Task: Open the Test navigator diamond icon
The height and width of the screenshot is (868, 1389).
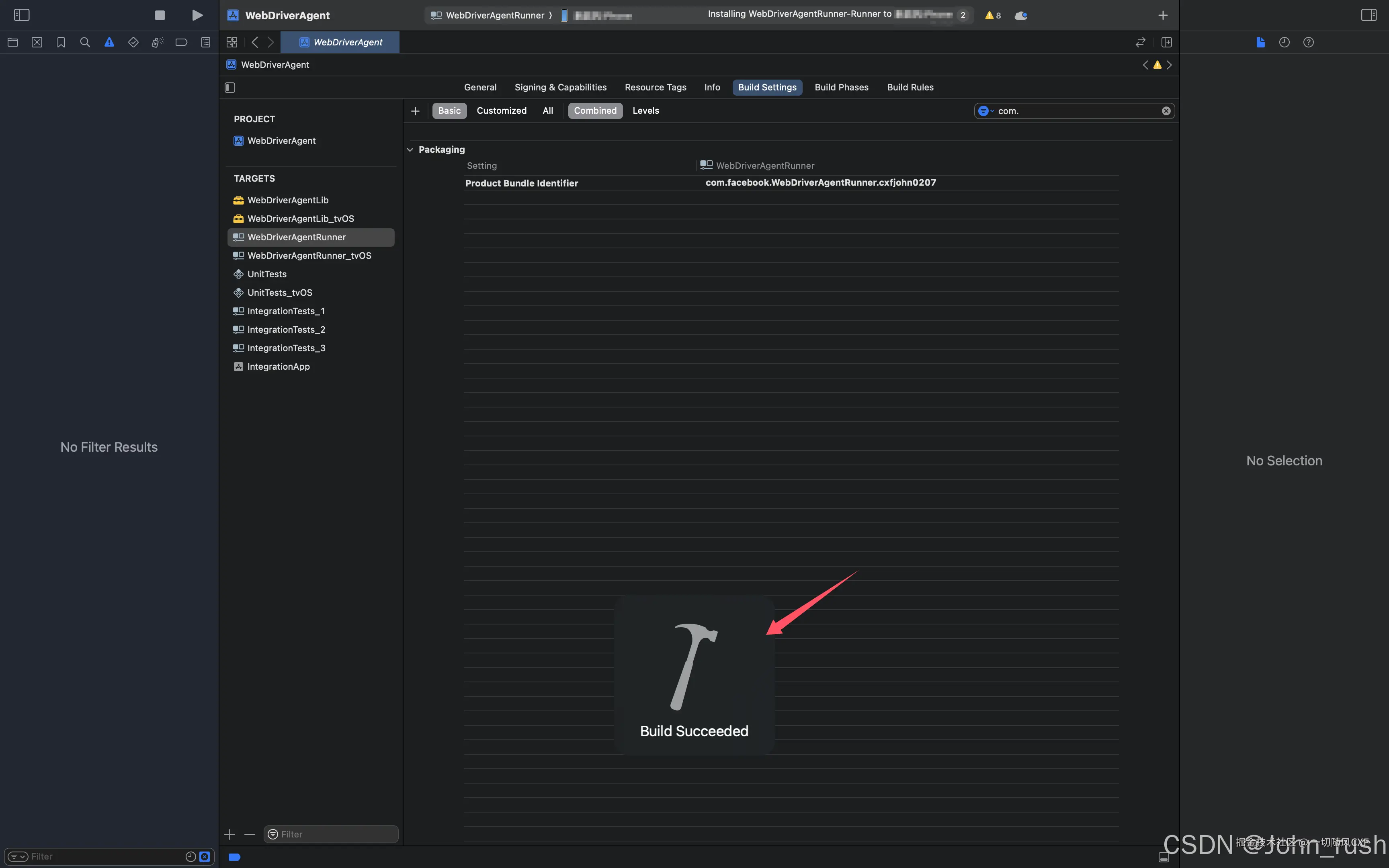Action: point(133,43)
